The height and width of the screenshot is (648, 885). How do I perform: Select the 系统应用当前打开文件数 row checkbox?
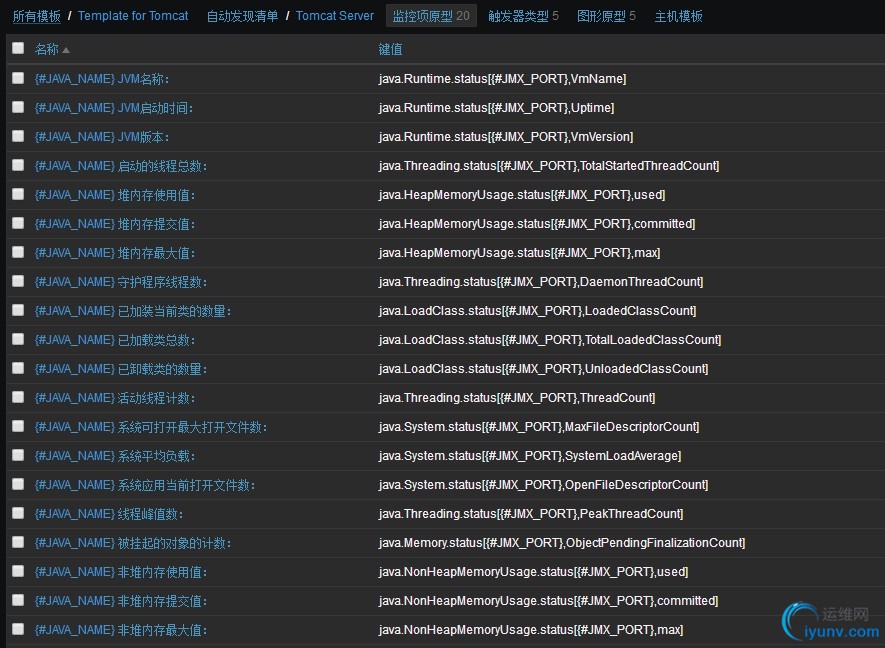click(18, 484)
